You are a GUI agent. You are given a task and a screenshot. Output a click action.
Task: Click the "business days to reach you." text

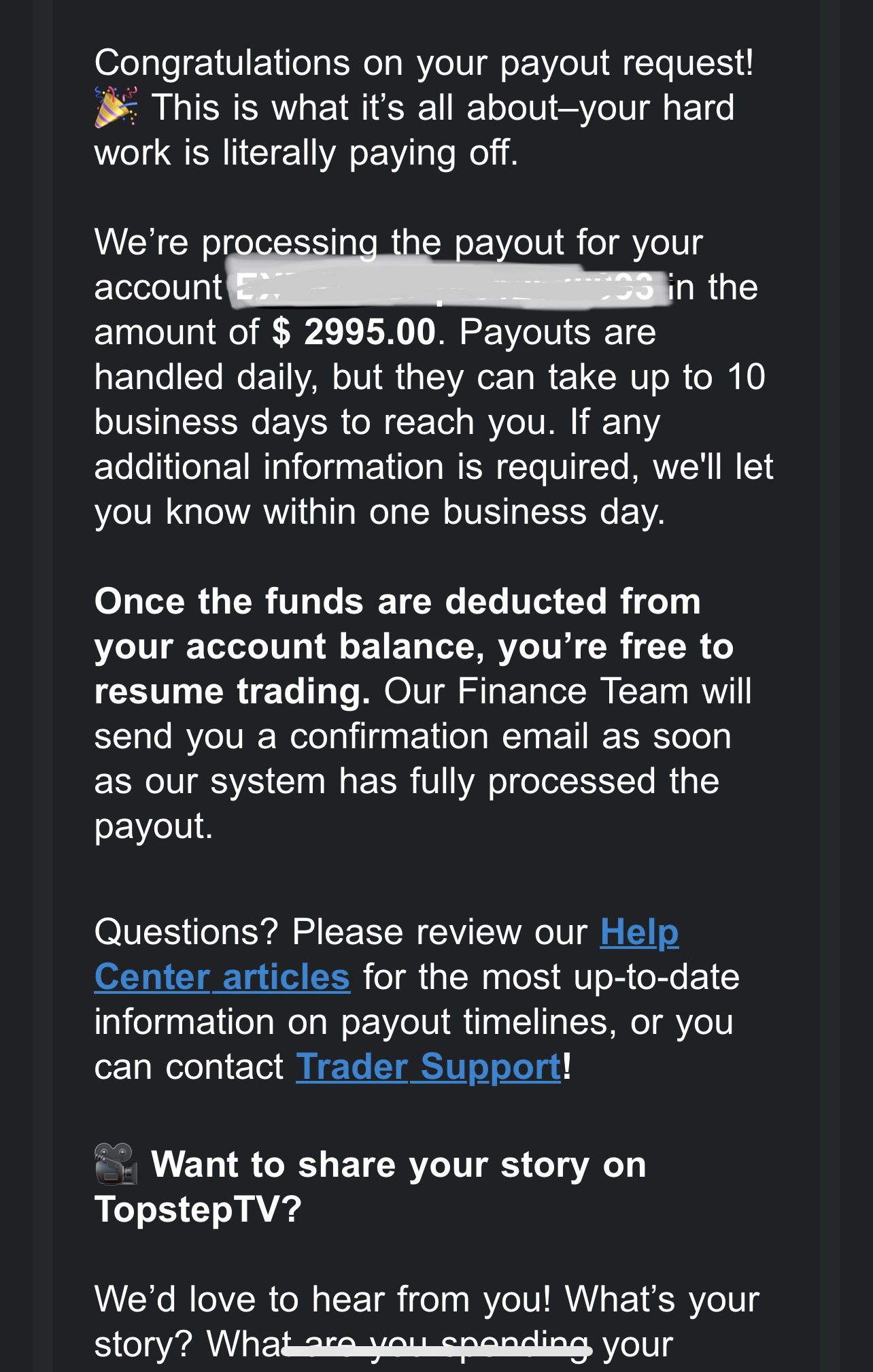click(x=321, y=422)
